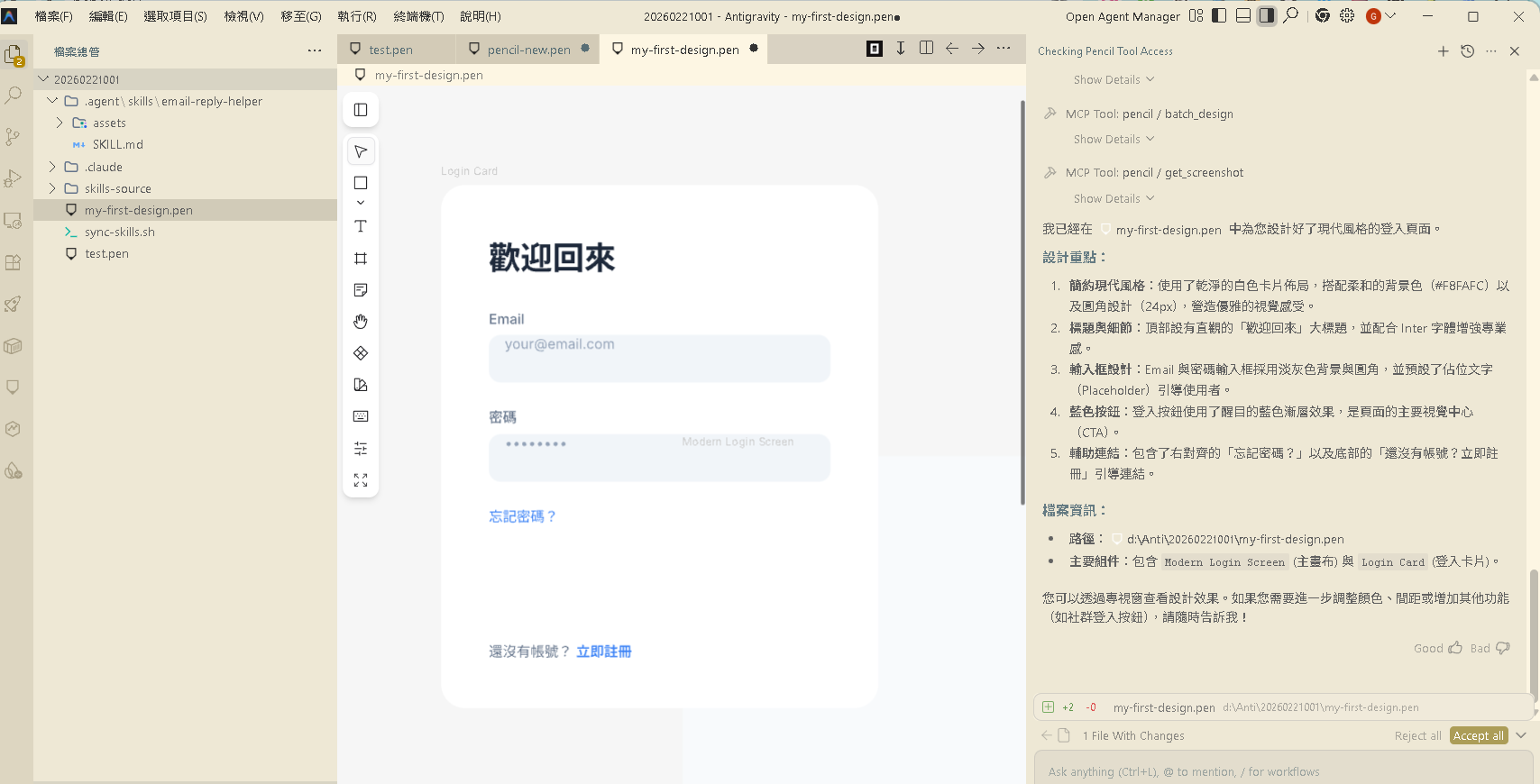The width and height of the screenshot is (1540, 784).
Task: Open the Pencil view in activity bar
Action: pos(14,387)
